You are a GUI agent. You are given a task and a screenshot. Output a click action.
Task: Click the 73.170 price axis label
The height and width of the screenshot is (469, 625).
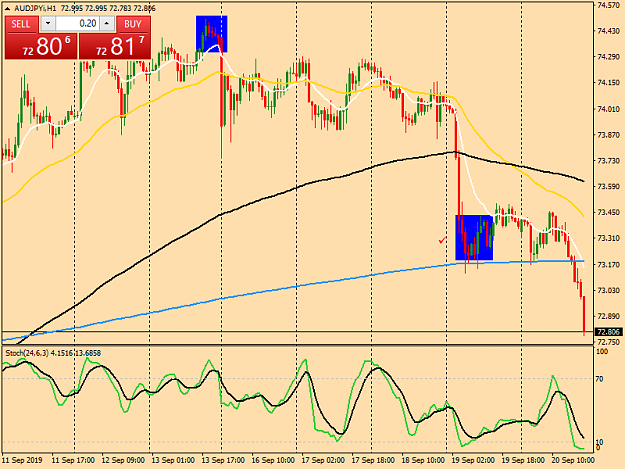pyautogui.click(x=609, y=265)
